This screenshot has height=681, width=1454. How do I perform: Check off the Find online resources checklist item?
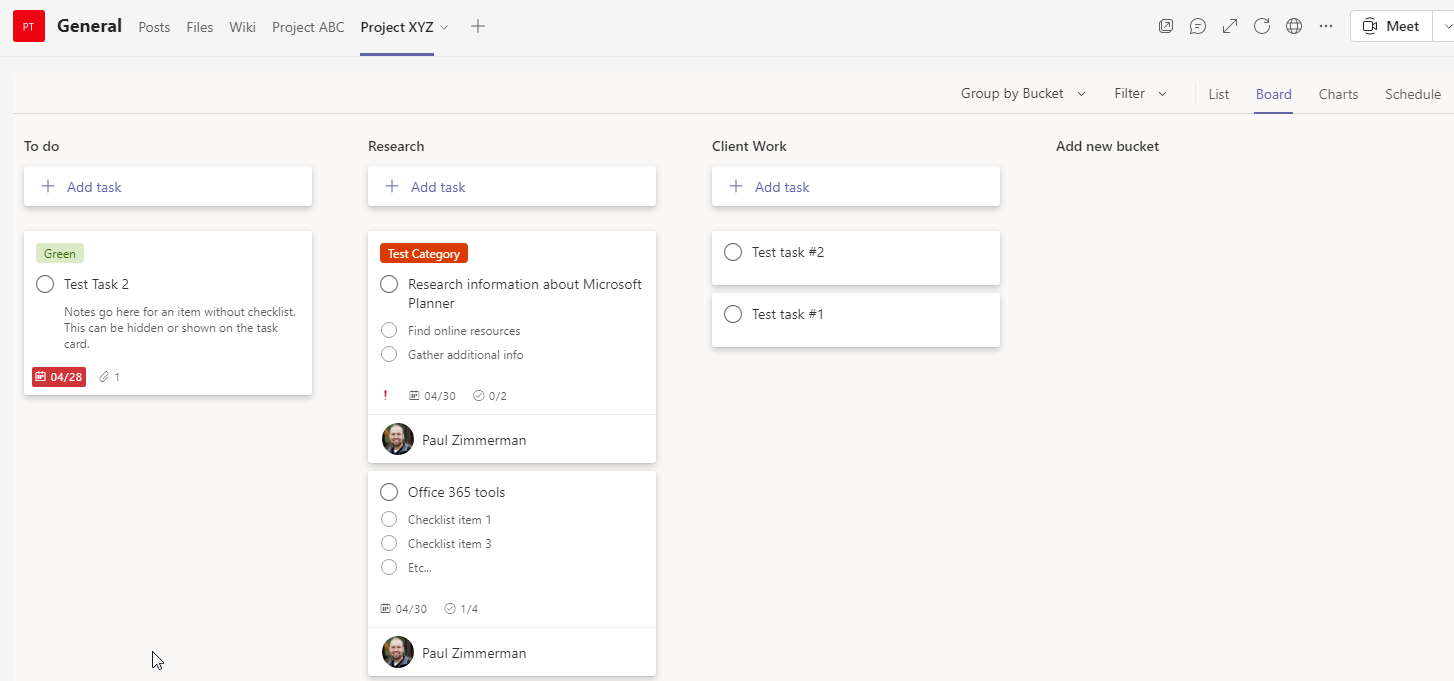click(x=388, y=330)
